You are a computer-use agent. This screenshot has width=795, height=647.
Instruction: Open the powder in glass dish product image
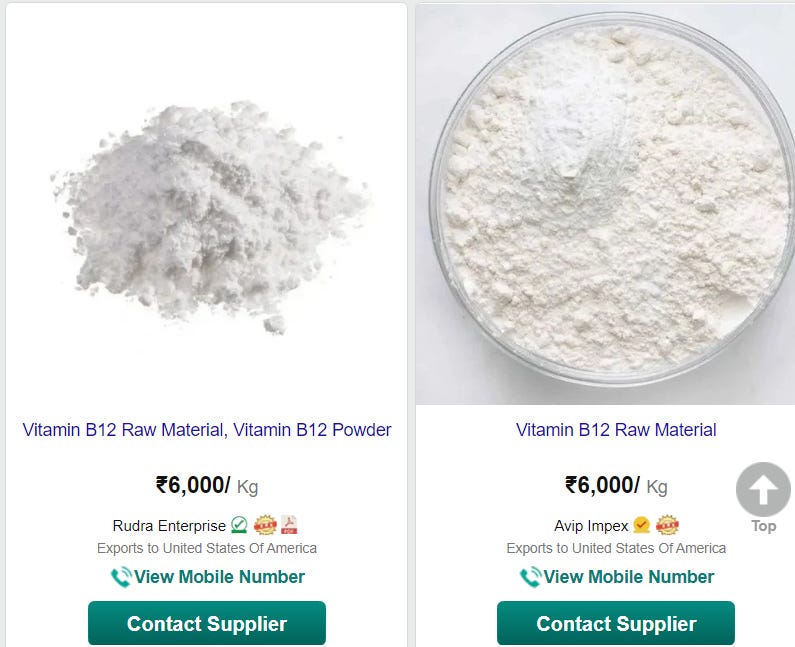(x=605, y=205)
